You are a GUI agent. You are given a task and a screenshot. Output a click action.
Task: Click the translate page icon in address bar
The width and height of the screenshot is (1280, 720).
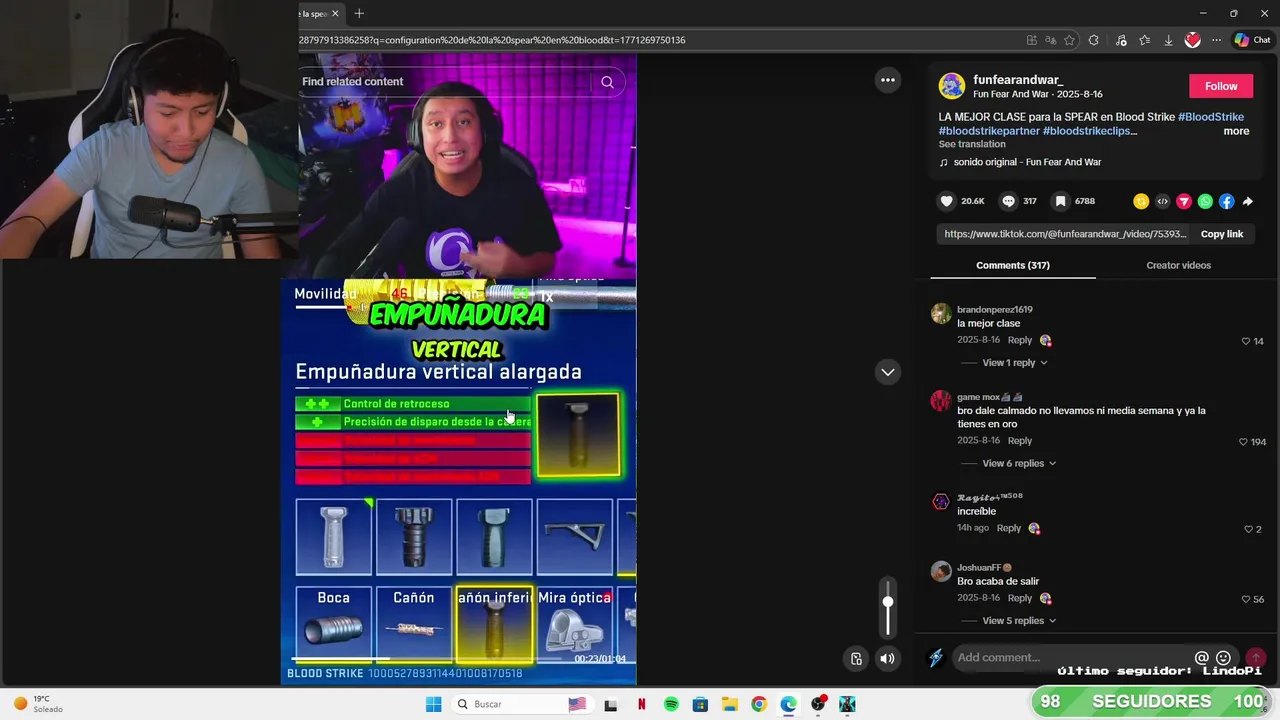[x=1050, y=40]
